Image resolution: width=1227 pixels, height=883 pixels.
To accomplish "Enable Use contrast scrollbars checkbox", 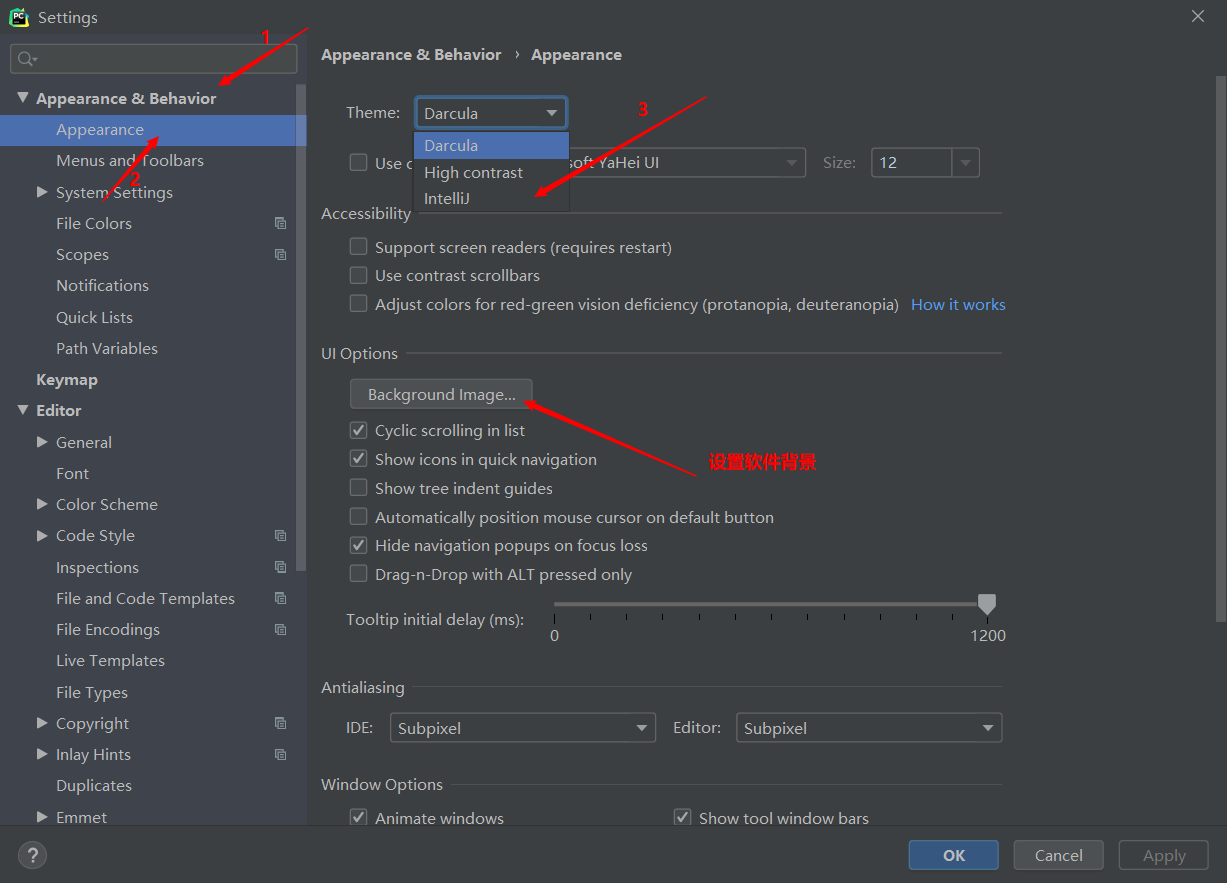I will point(358,275).
